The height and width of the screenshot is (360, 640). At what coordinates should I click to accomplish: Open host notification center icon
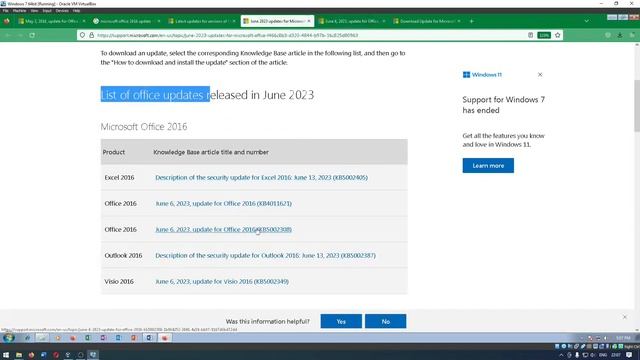[629, 355]
